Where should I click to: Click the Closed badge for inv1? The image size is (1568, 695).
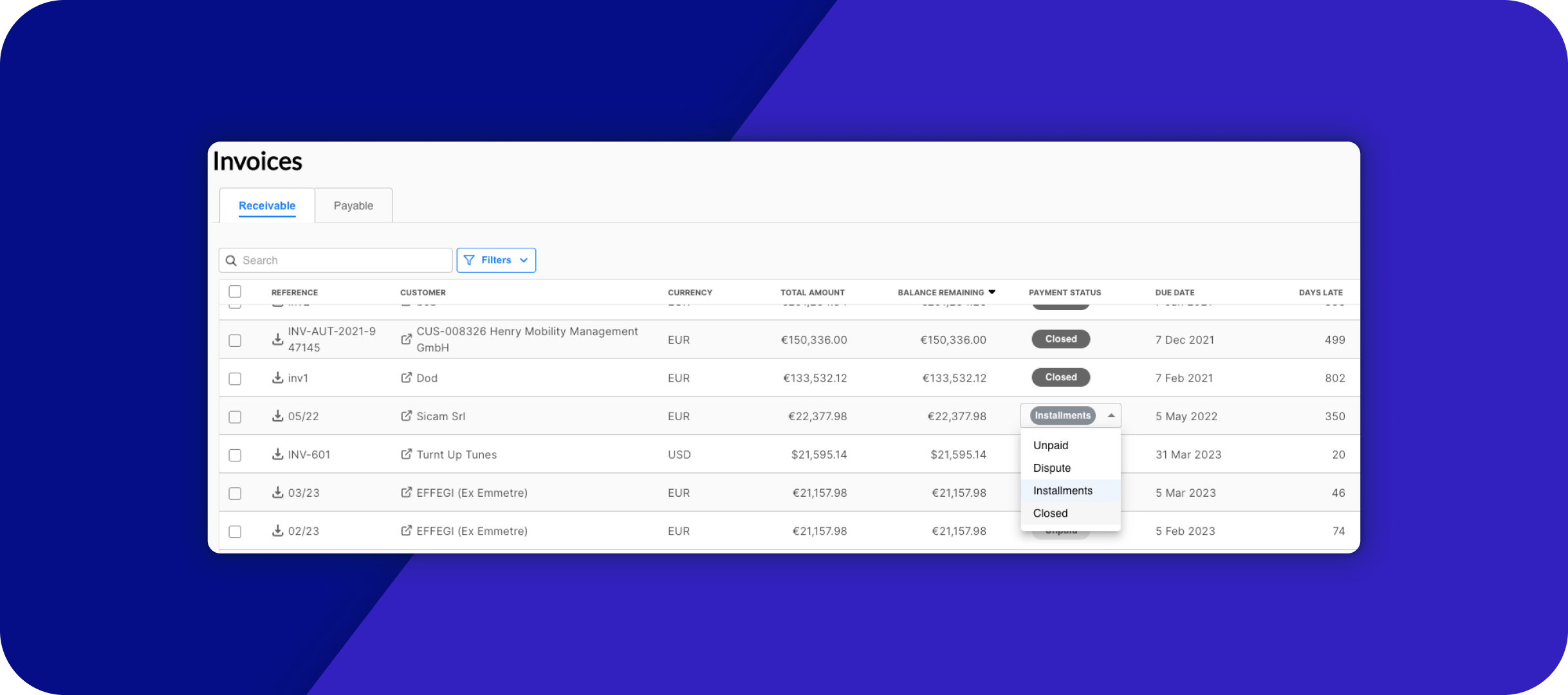tap(1060, 377)
